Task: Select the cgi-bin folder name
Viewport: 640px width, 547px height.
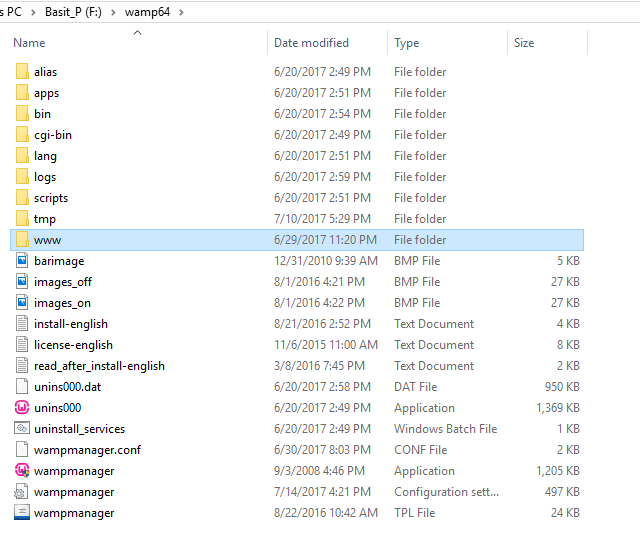Action: tap(53, 135)
